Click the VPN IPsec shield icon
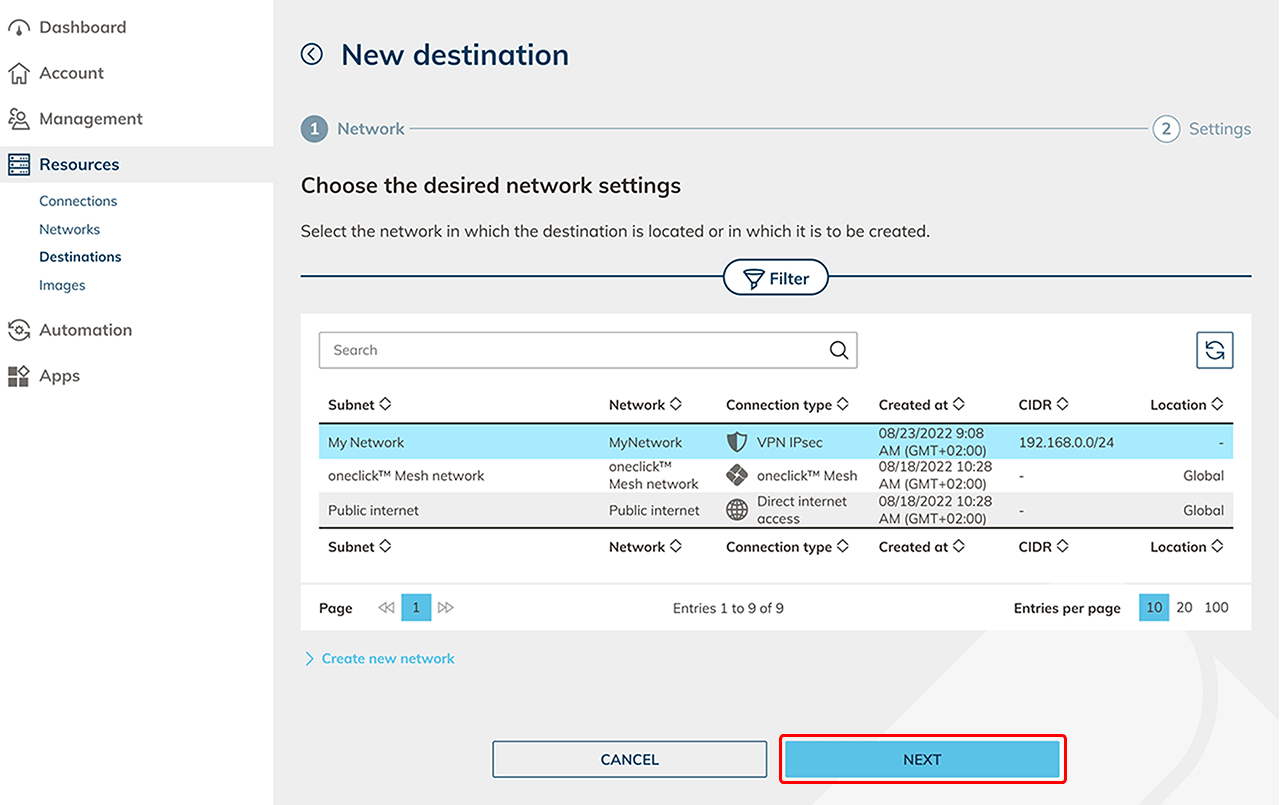 [737, 442]
